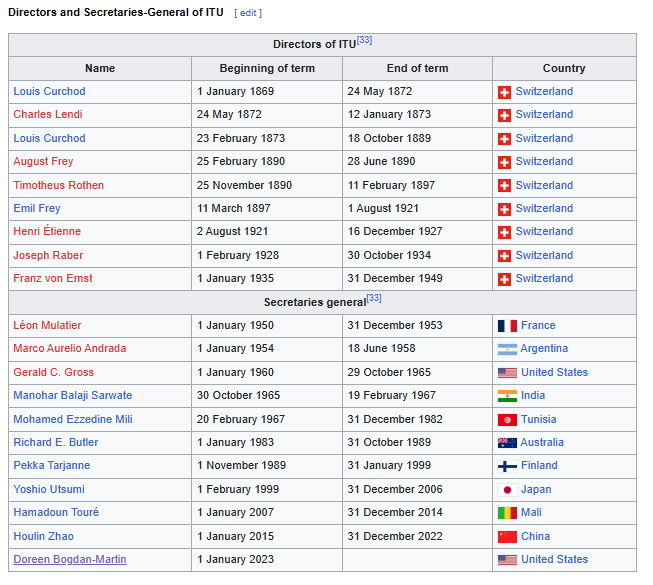Open the France country link
The width and height of the screenshot is (653, 585).
(538, 325)
